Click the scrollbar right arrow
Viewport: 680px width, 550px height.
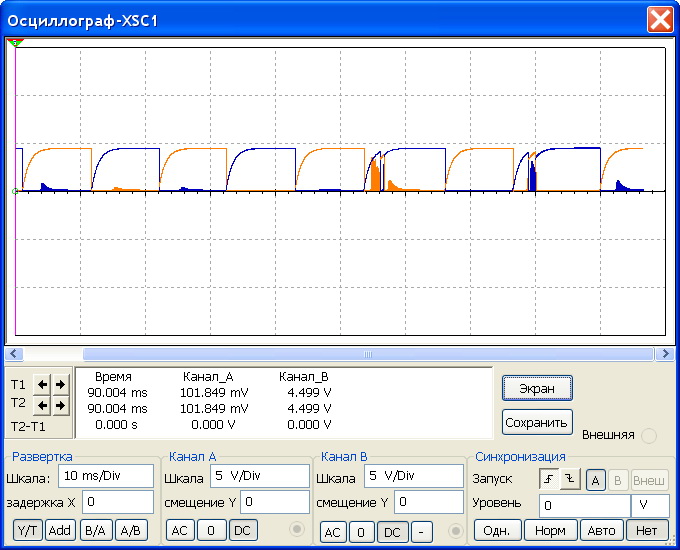click(665, 354)
